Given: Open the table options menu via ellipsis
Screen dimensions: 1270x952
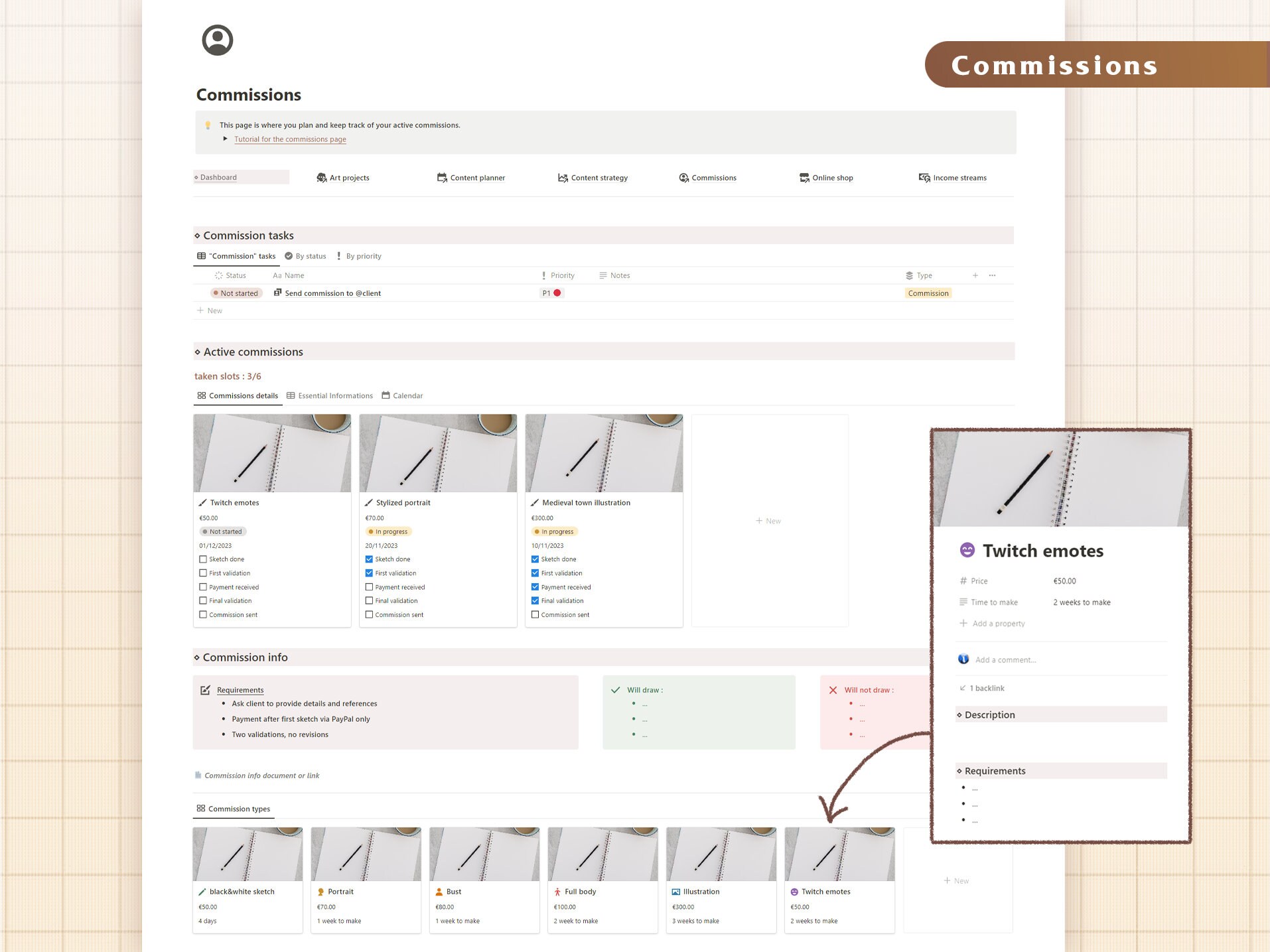Looking at the screenshot, I should pos(992,275).
